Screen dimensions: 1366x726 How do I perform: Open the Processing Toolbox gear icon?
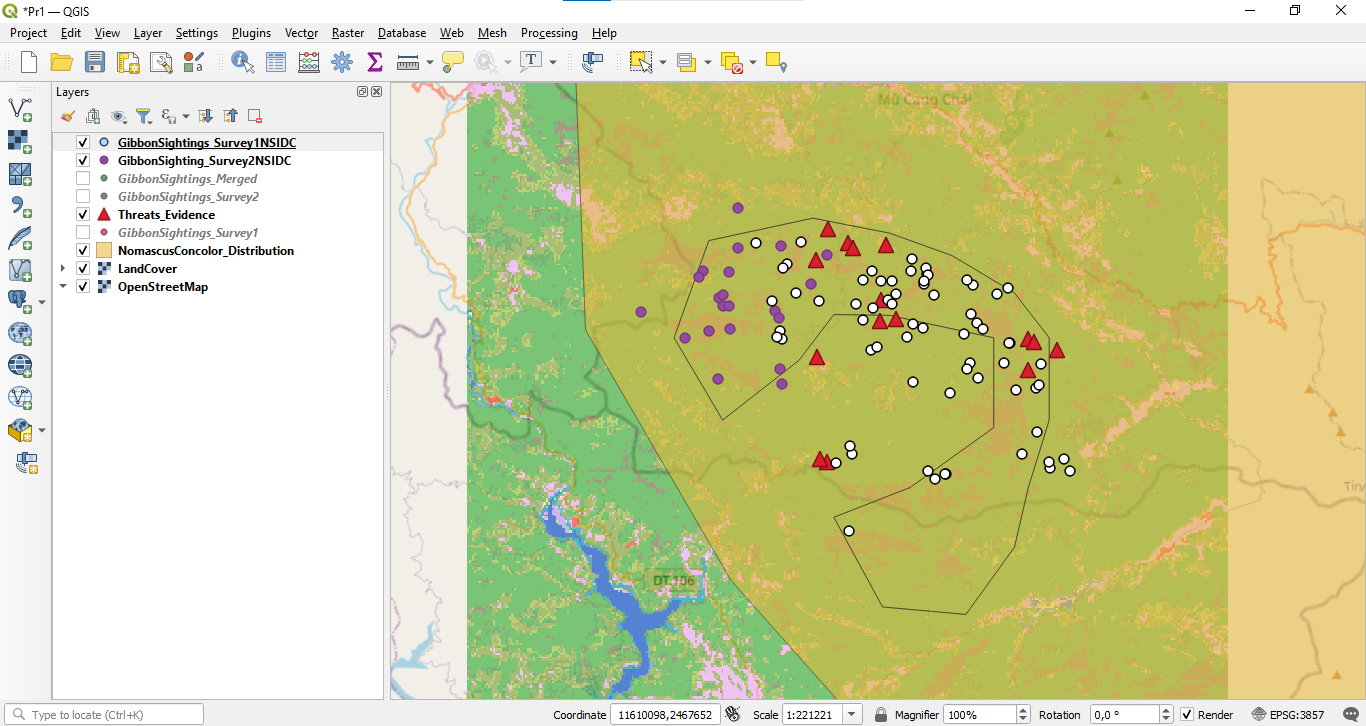click(342, 62)
